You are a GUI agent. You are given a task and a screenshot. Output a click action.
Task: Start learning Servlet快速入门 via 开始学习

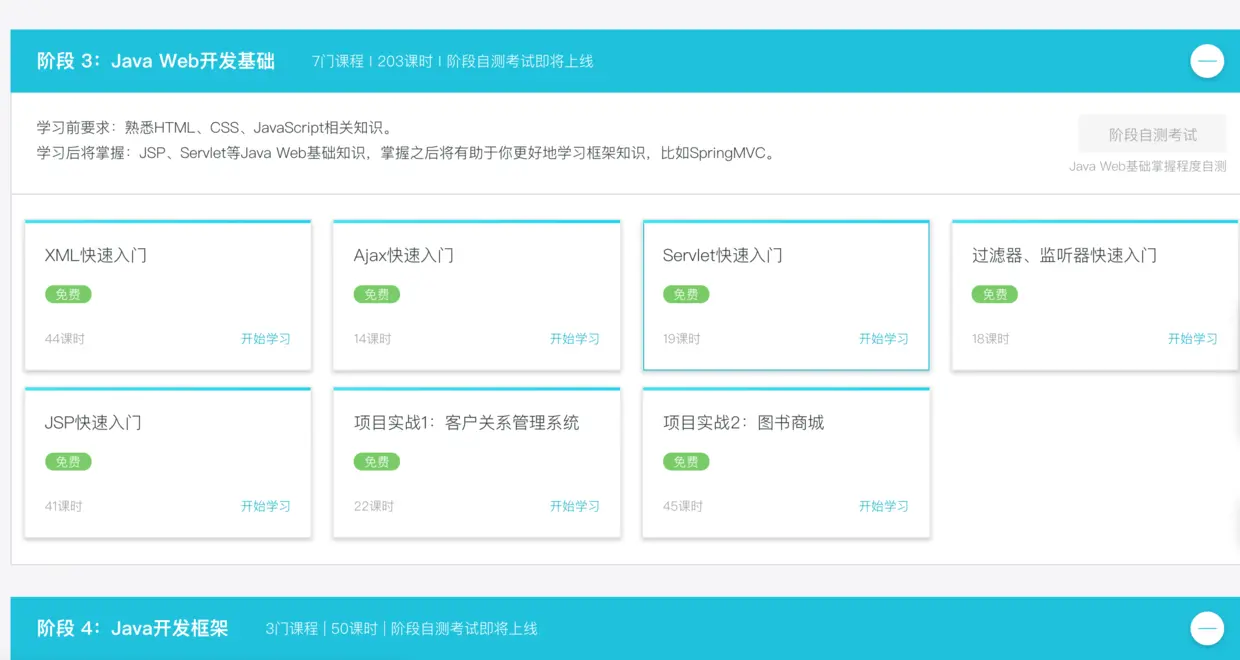coord(884,339)
